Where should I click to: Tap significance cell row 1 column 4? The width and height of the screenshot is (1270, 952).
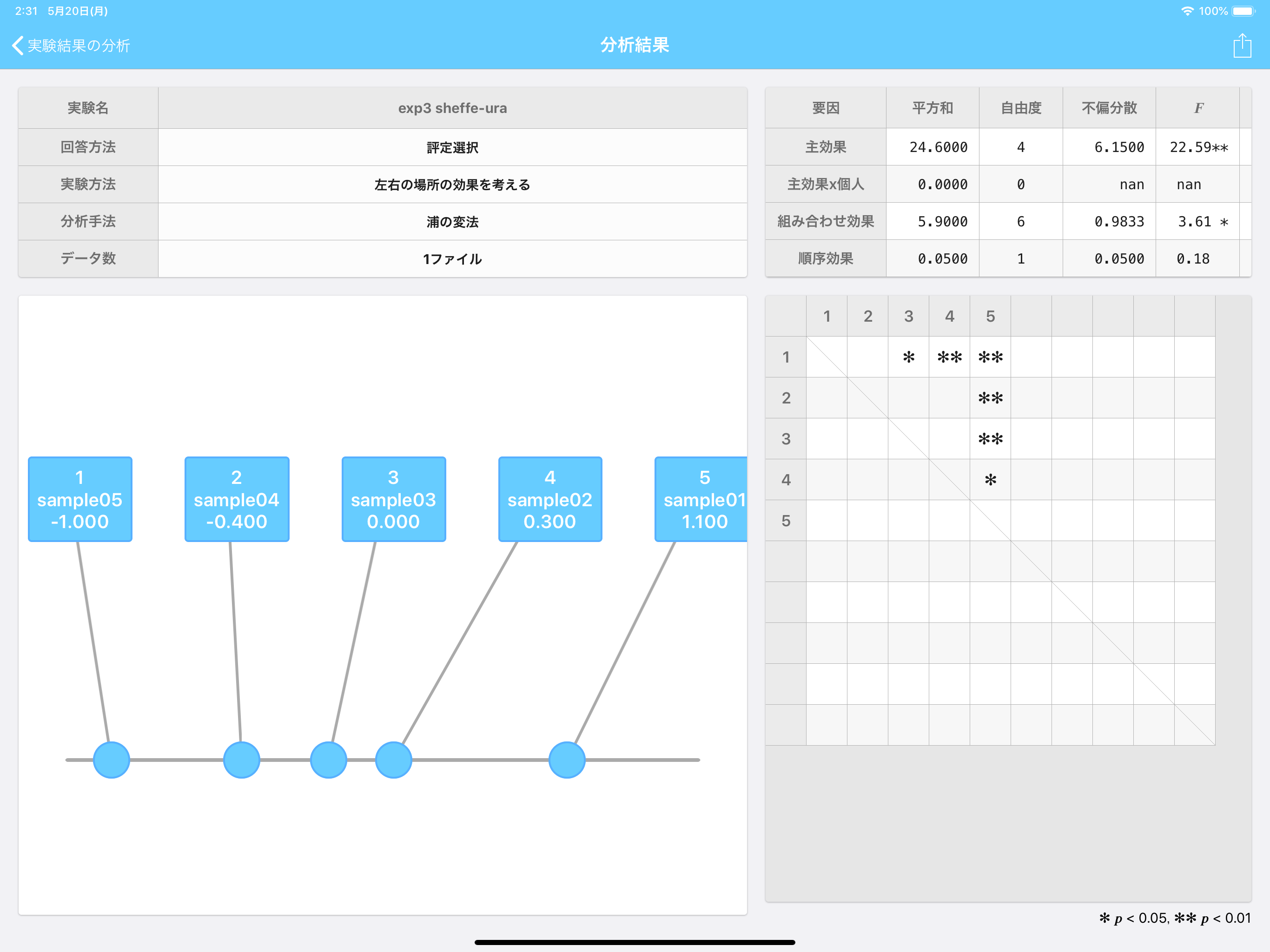pyautogui.click(x=950, y=357)
